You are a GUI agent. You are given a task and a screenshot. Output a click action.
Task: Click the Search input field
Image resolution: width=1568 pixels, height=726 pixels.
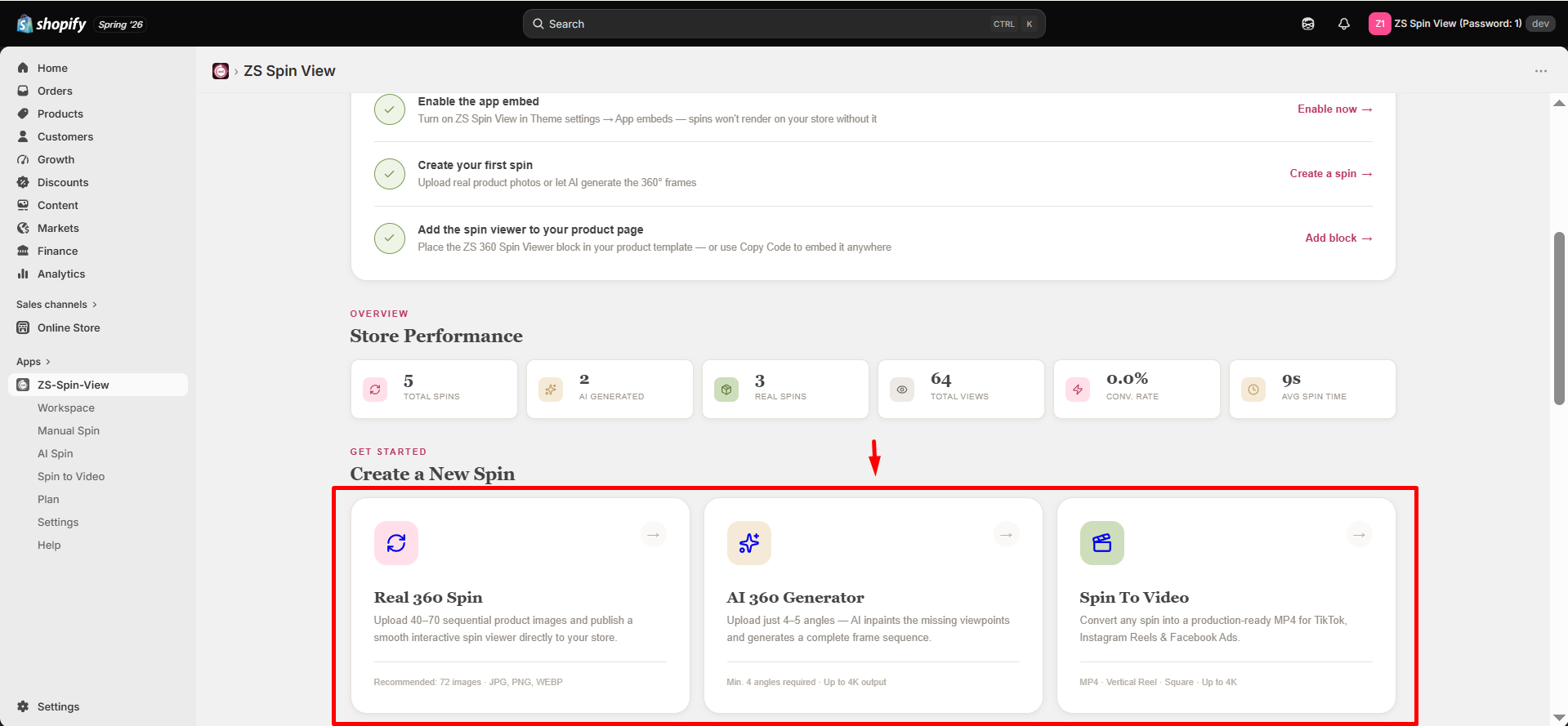tap(784, 24)
